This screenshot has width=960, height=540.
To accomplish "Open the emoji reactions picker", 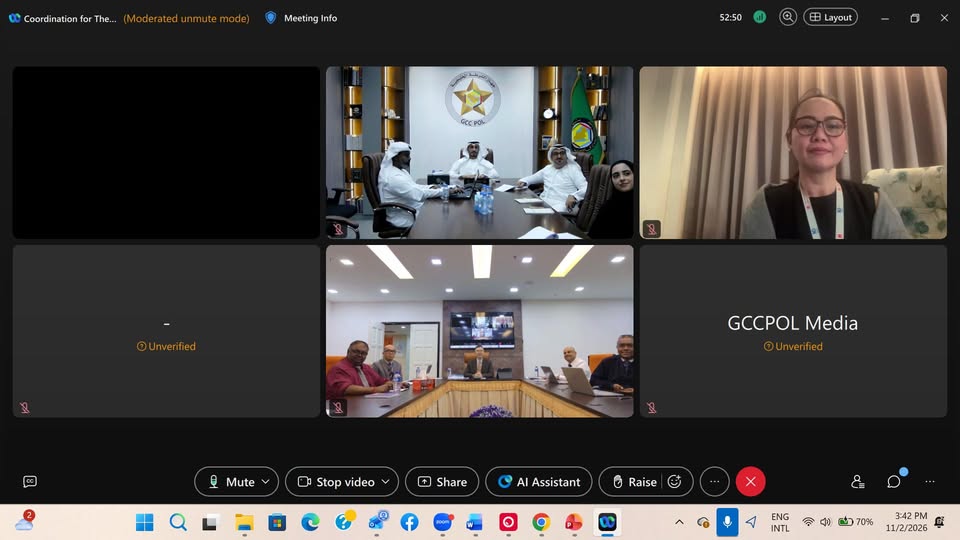I will pyautogui.click(x=675, y=481).
